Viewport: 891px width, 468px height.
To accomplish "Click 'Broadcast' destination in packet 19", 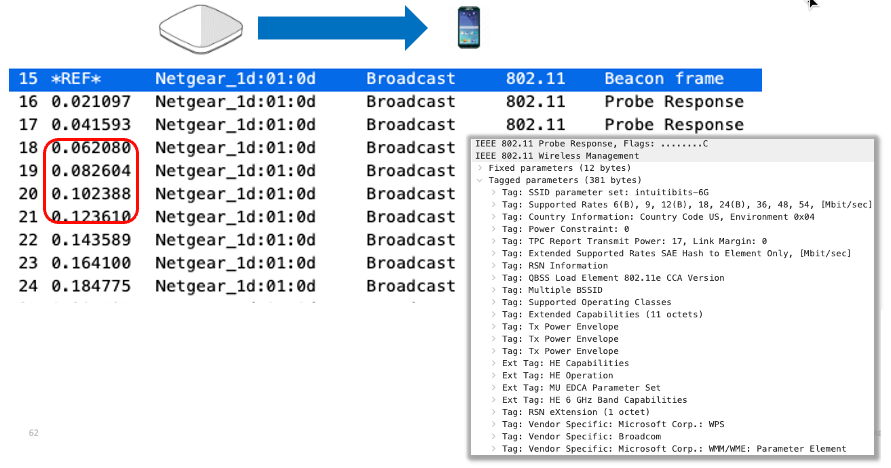I will [x=411, y=171].
